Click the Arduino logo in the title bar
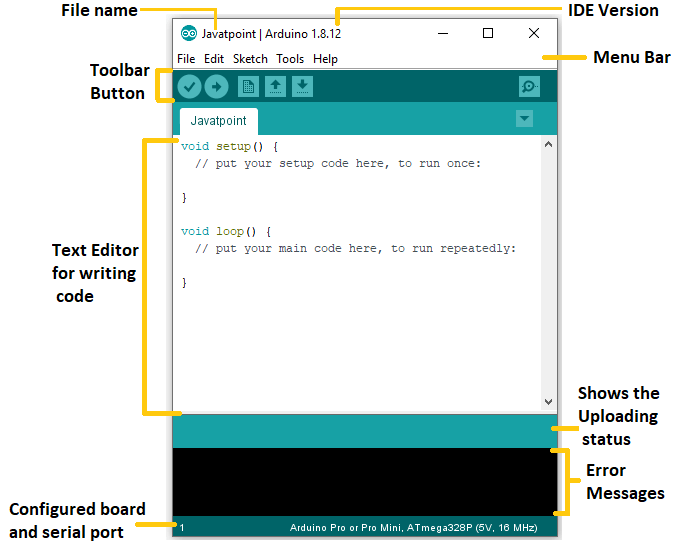Viewport: 674px width, 552px height. 189,33
